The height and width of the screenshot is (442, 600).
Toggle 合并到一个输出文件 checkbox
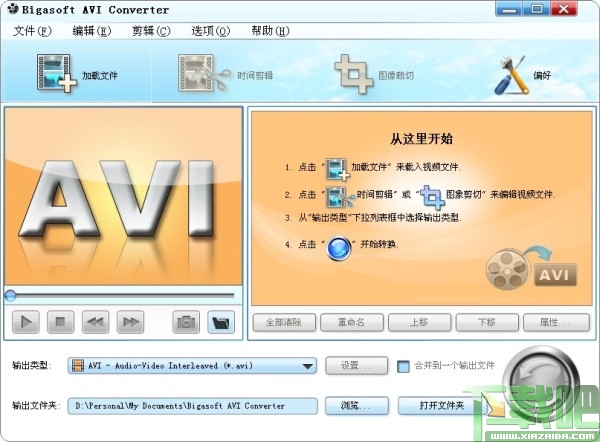403,366
